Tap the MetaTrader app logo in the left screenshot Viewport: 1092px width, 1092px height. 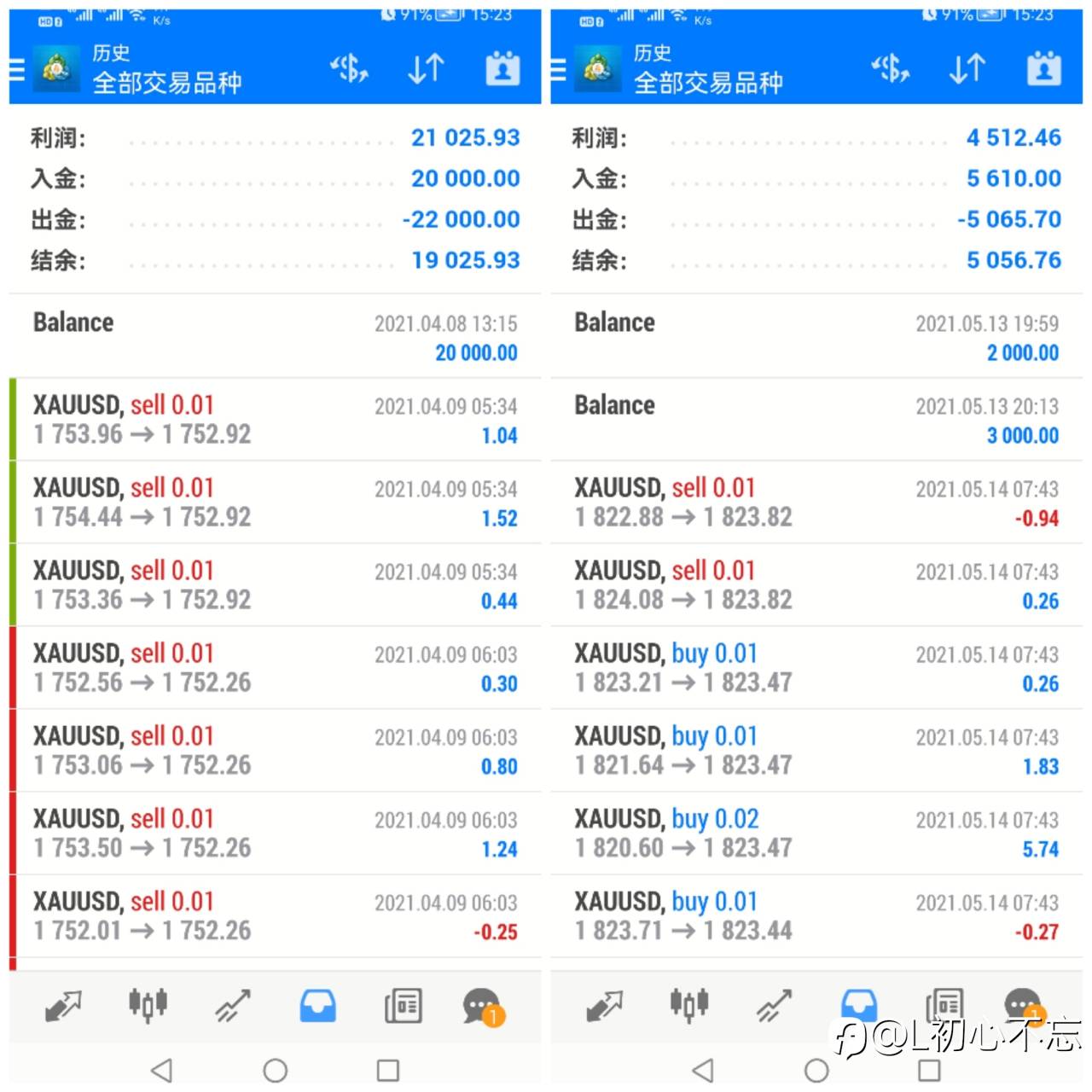point(56,69)
